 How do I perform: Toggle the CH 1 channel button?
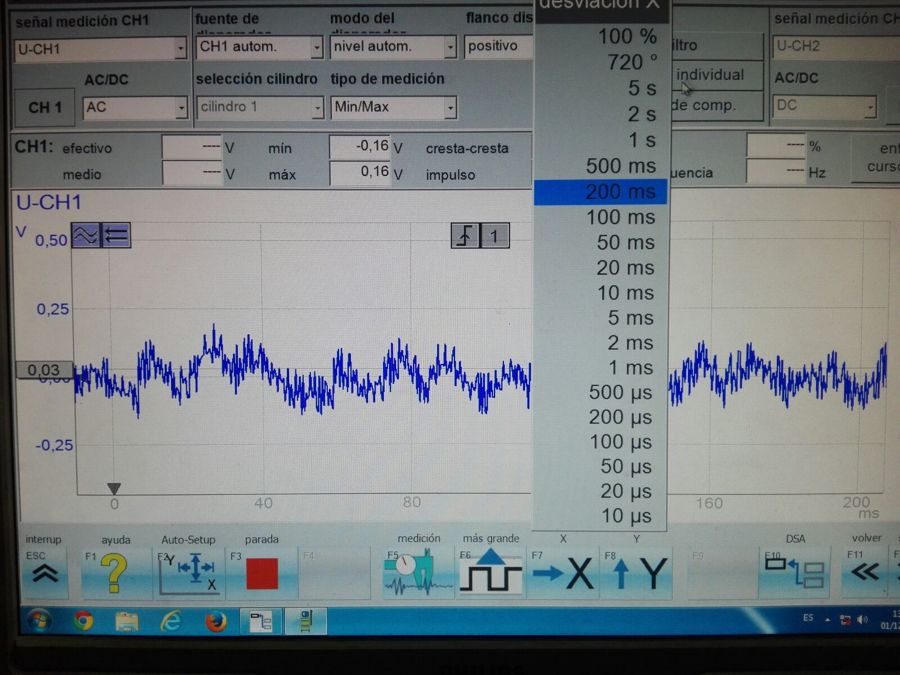(x=45, y=107)
